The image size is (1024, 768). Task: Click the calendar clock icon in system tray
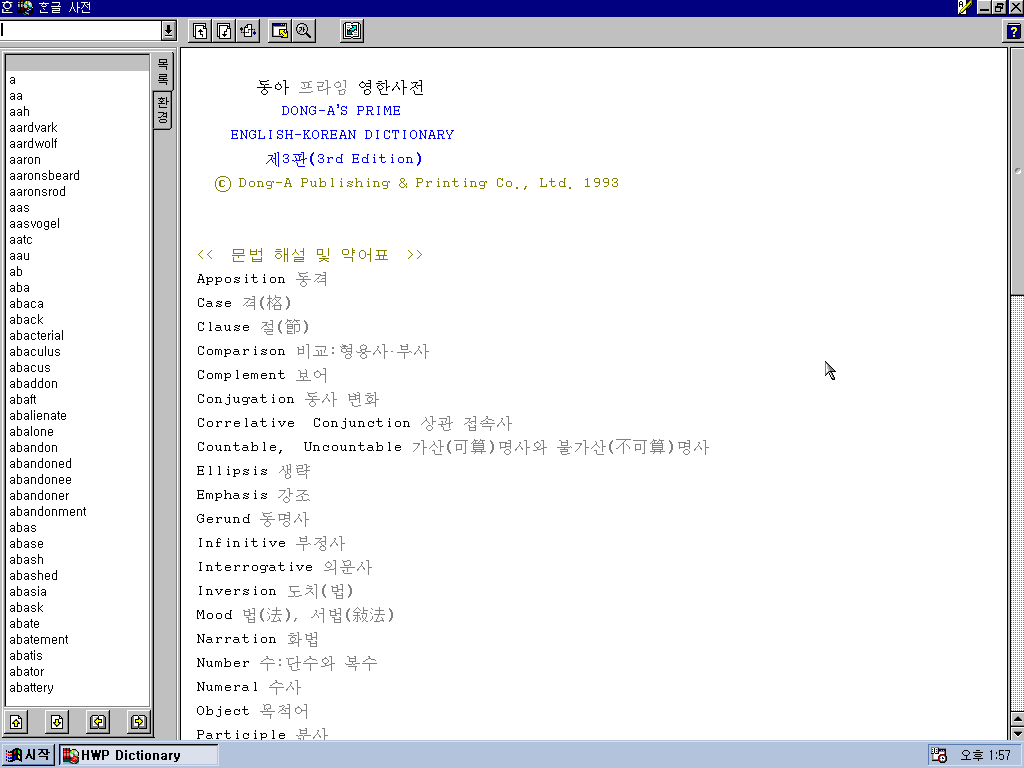(x=938, y=755)
